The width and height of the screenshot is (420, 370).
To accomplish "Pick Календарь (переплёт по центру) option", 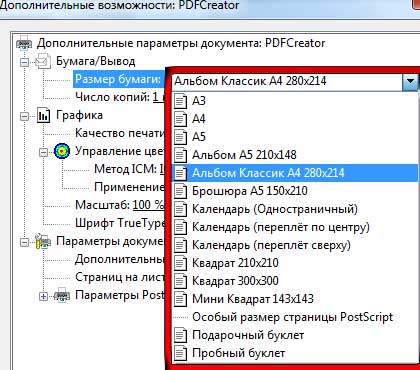I will pyautogui.click(x=294, y=227).
